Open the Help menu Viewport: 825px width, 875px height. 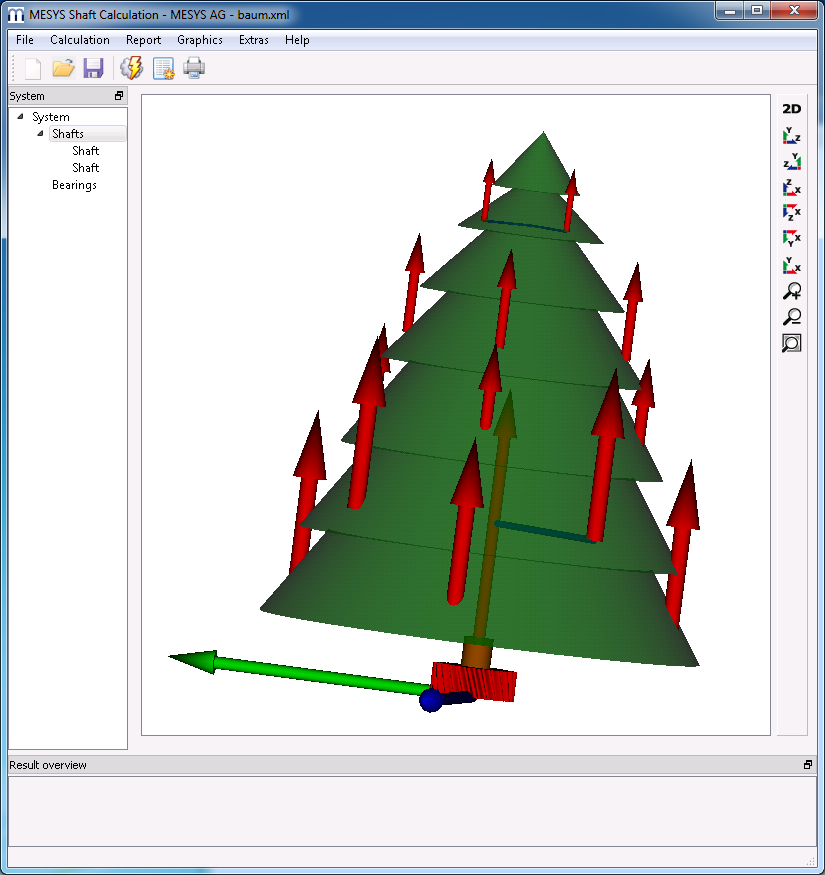click(297, 40)
